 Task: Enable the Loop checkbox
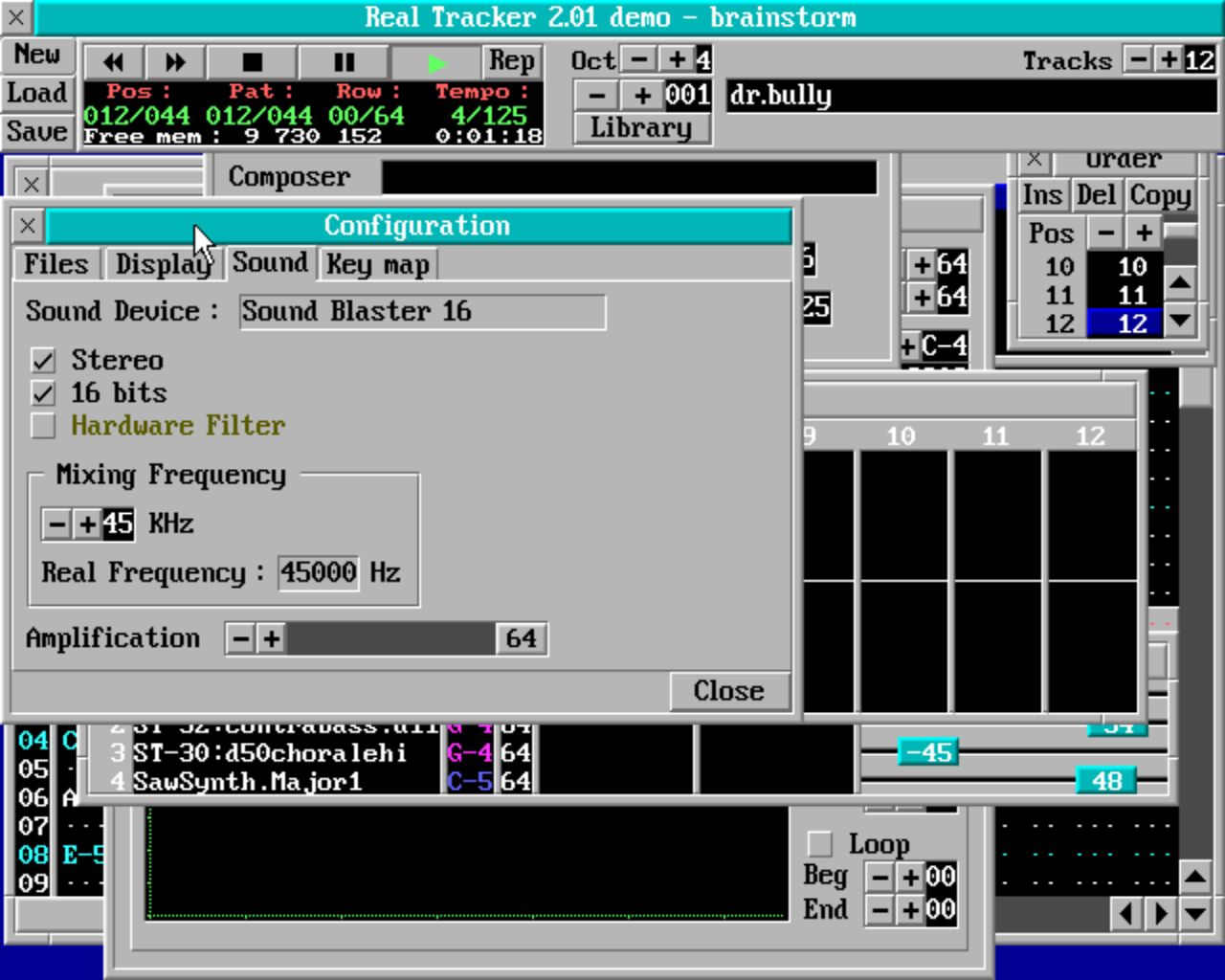pos(820,844)
